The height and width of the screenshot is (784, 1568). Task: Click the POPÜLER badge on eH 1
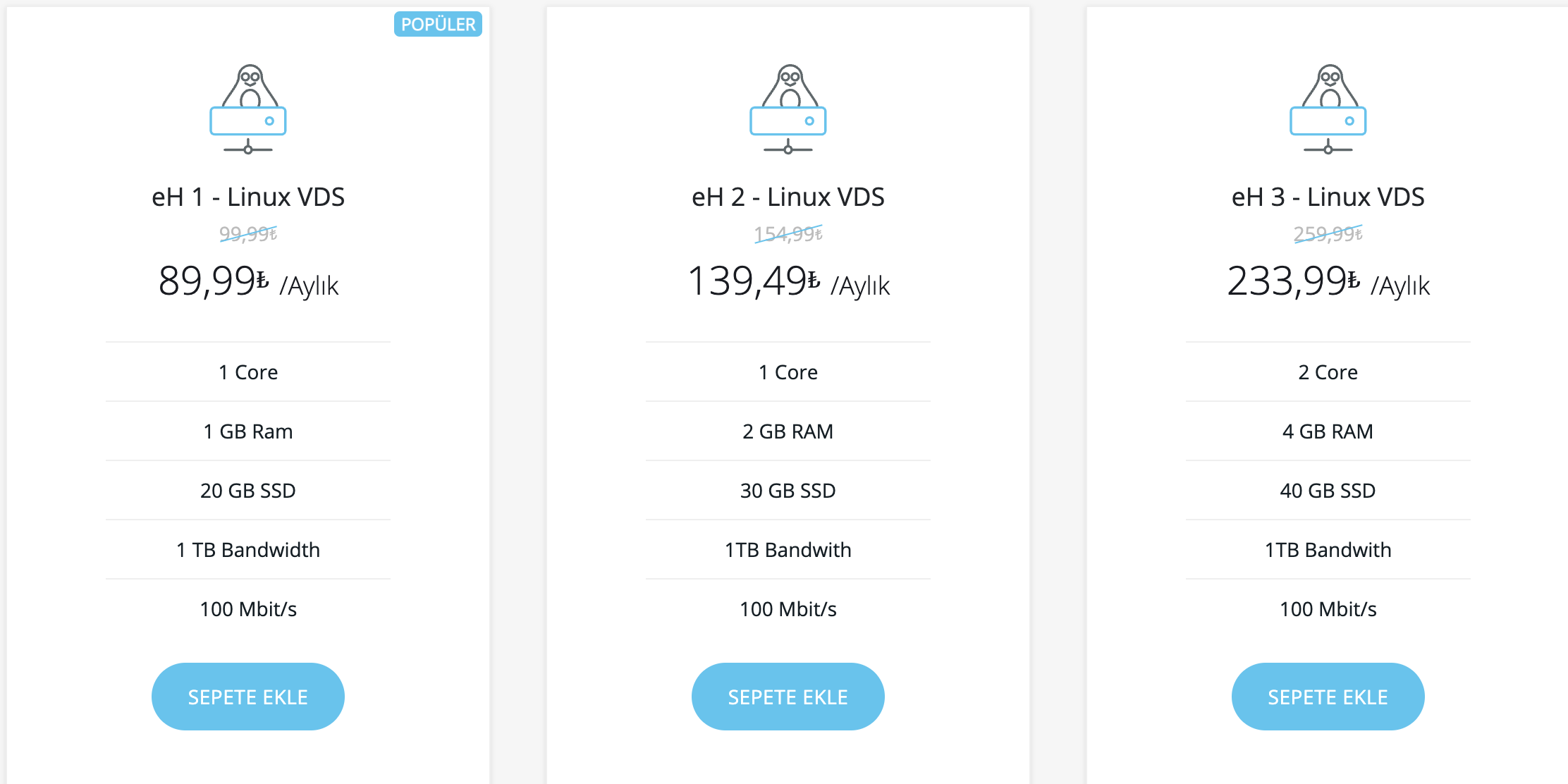[x=438, y=24]
